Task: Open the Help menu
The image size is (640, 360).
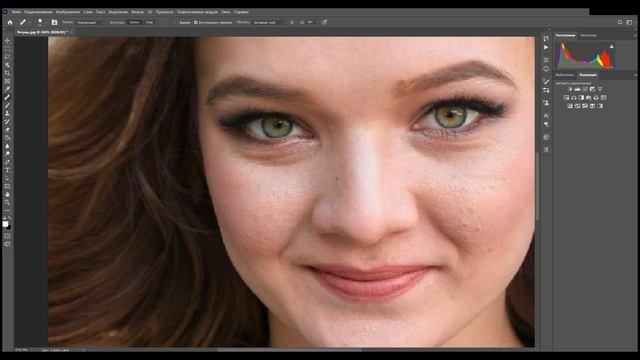Action: (241, 12)
